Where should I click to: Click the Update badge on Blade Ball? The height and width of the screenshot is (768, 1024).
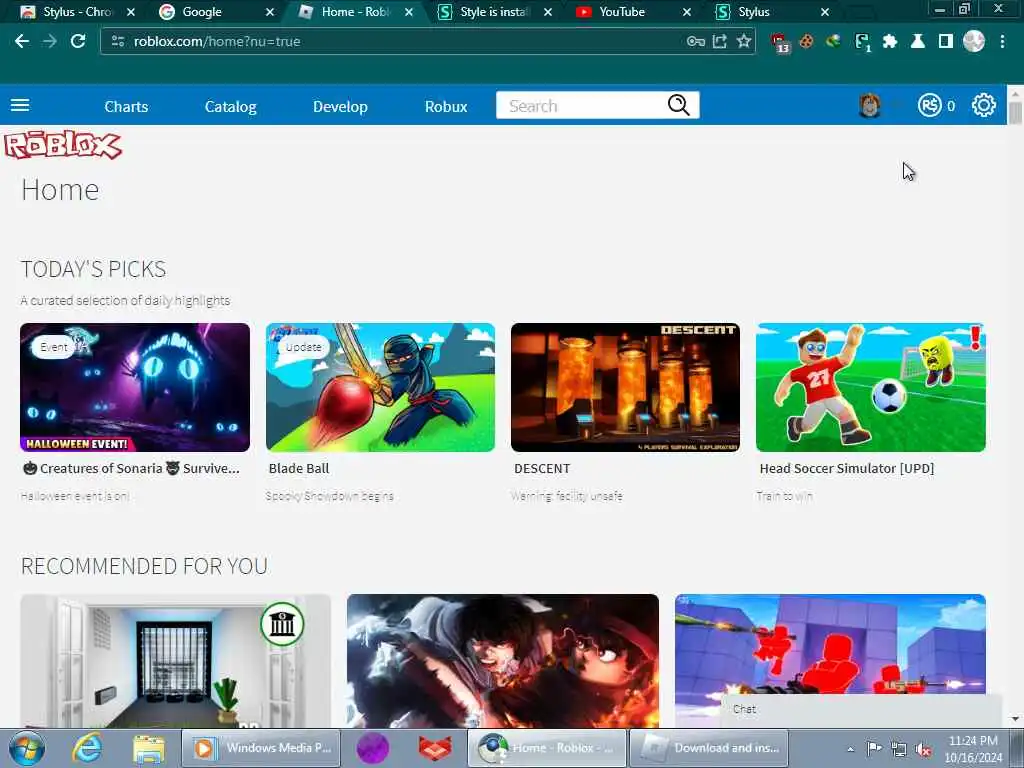point(303,347)
